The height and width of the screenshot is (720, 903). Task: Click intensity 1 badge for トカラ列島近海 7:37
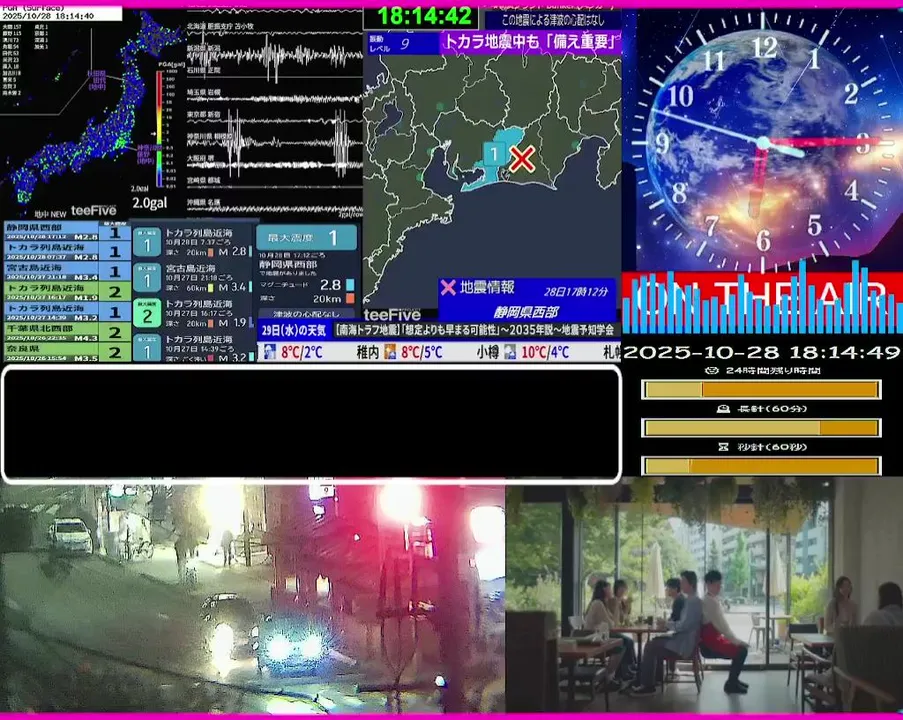[x=147, y=242]
